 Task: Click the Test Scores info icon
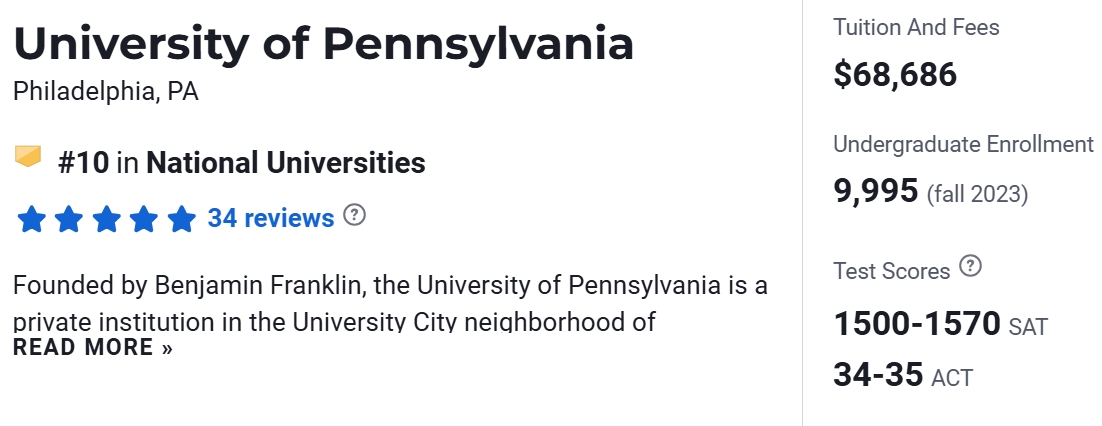(970, 267)
